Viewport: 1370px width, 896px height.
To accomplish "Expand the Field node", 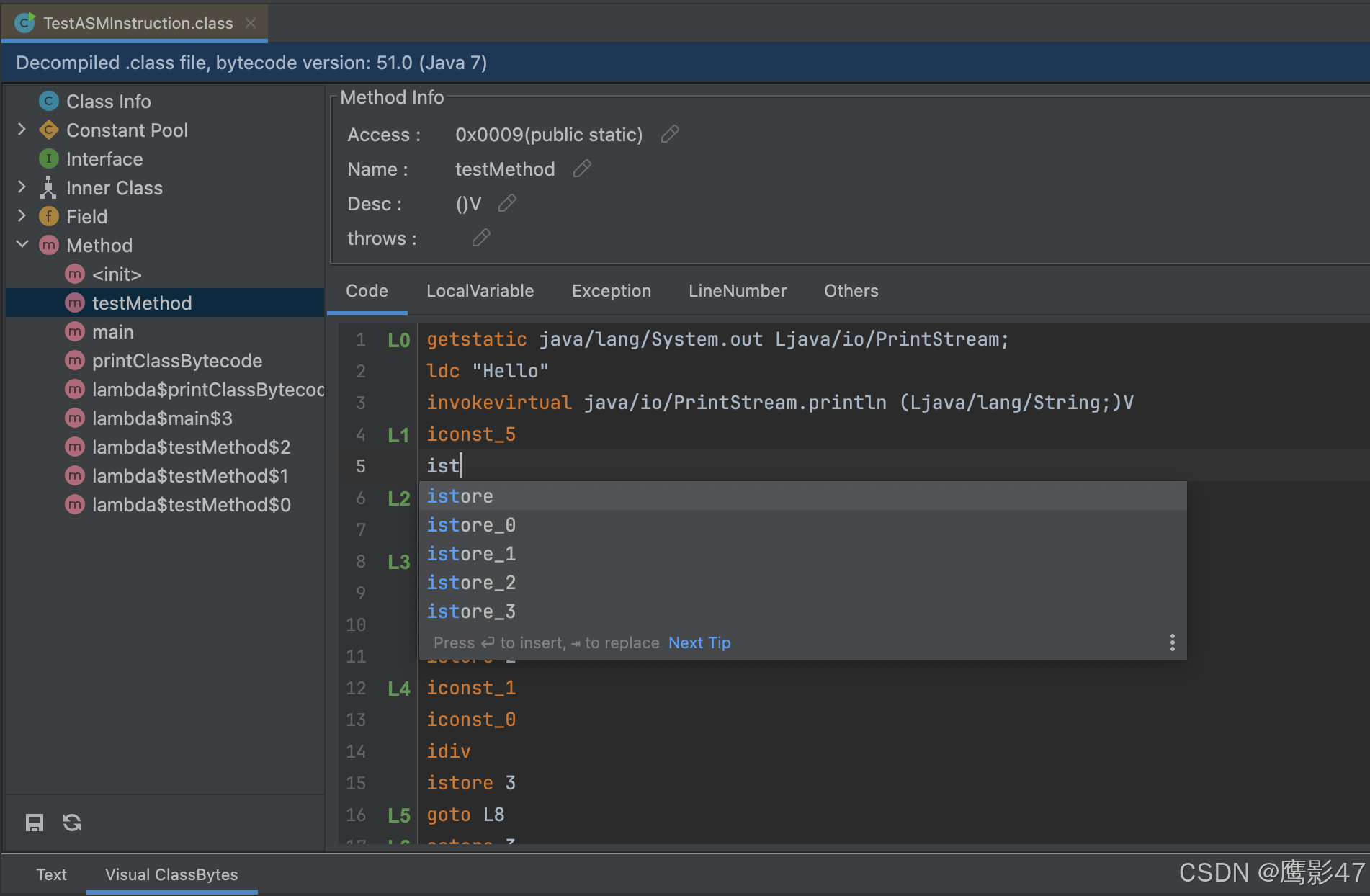I will point(22,216).
